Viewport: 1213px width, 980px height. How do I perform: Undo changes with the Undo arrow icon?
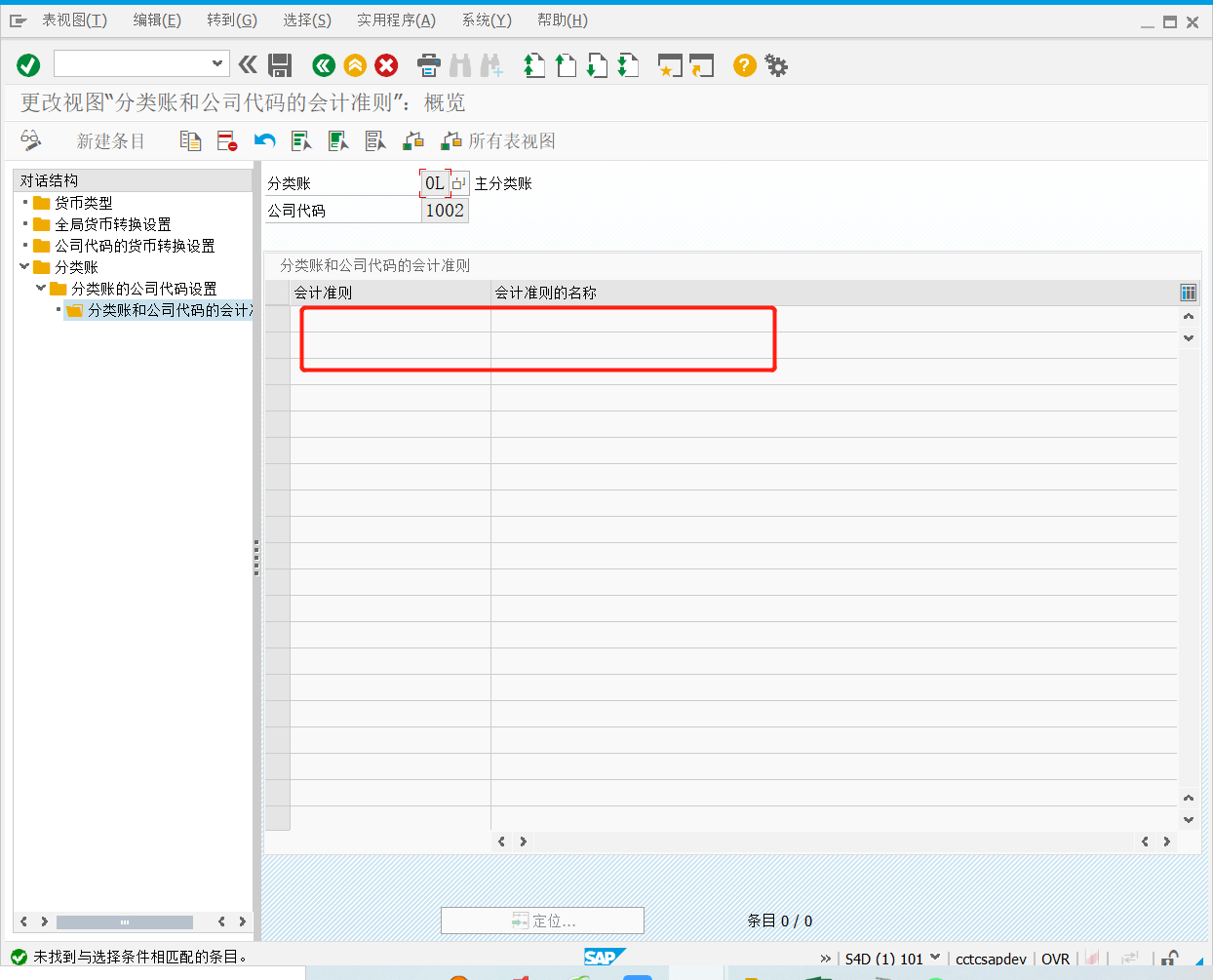pos(262,139)
